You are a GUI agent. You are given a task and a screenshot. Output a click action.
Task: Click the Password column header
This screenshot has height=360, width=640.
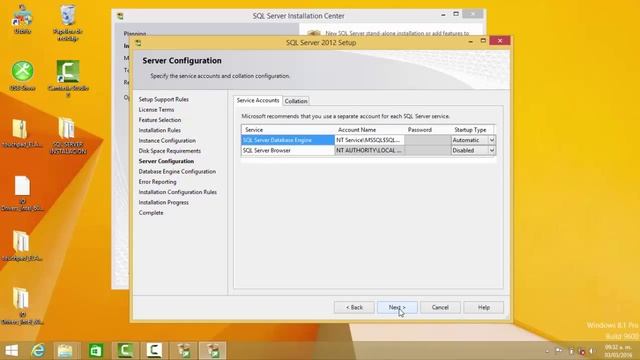coord(428,130)
